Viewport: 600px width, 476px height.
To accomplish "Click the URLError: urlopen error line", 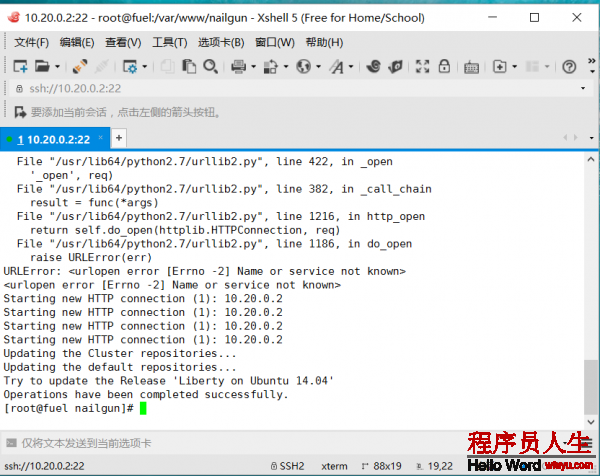I will pyautogui.click(x=204, y=271).
